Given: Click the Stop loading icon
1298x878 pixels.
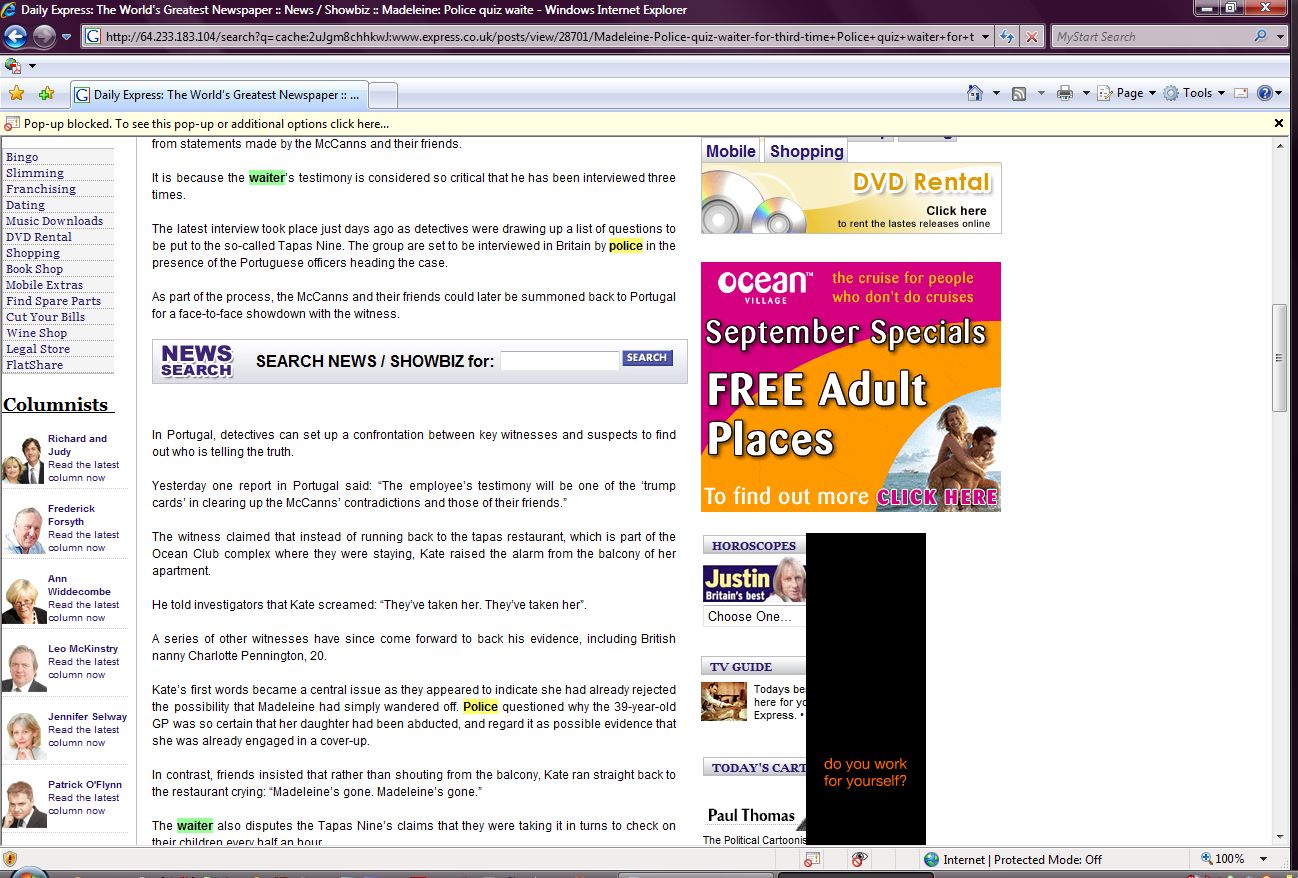Looking at the screenshot, I should (x=1031, y=37).
